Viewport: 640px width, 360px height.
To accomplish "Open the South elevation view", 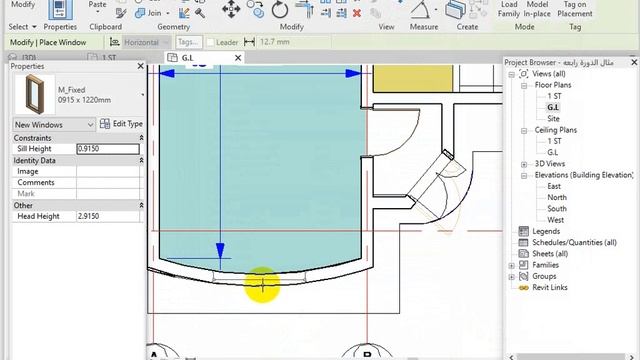I will click(x=557, y=209).
